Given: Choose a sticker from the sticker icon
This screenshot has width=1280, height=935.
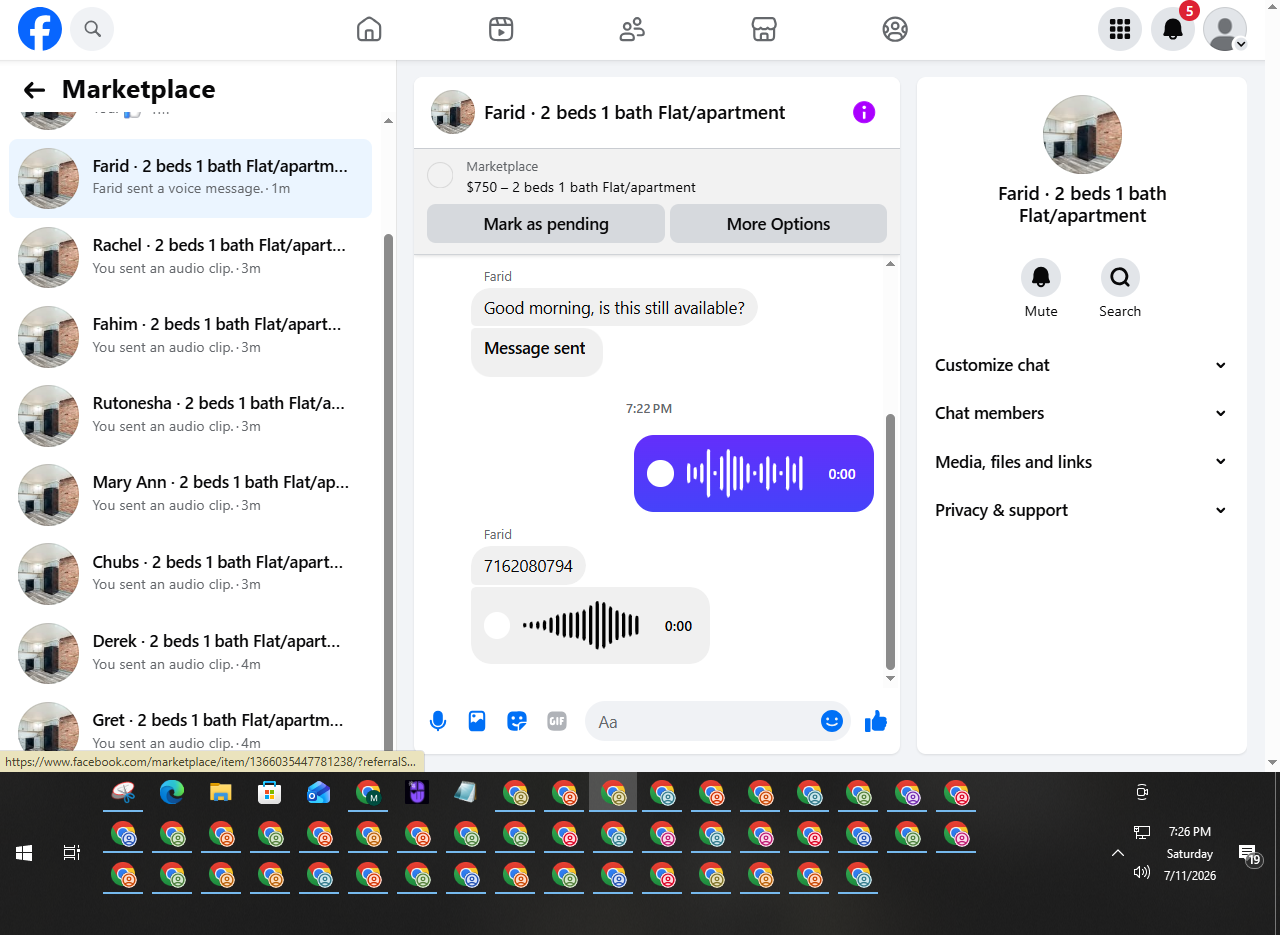Looking at the screenshot, I should click(517, 721).
